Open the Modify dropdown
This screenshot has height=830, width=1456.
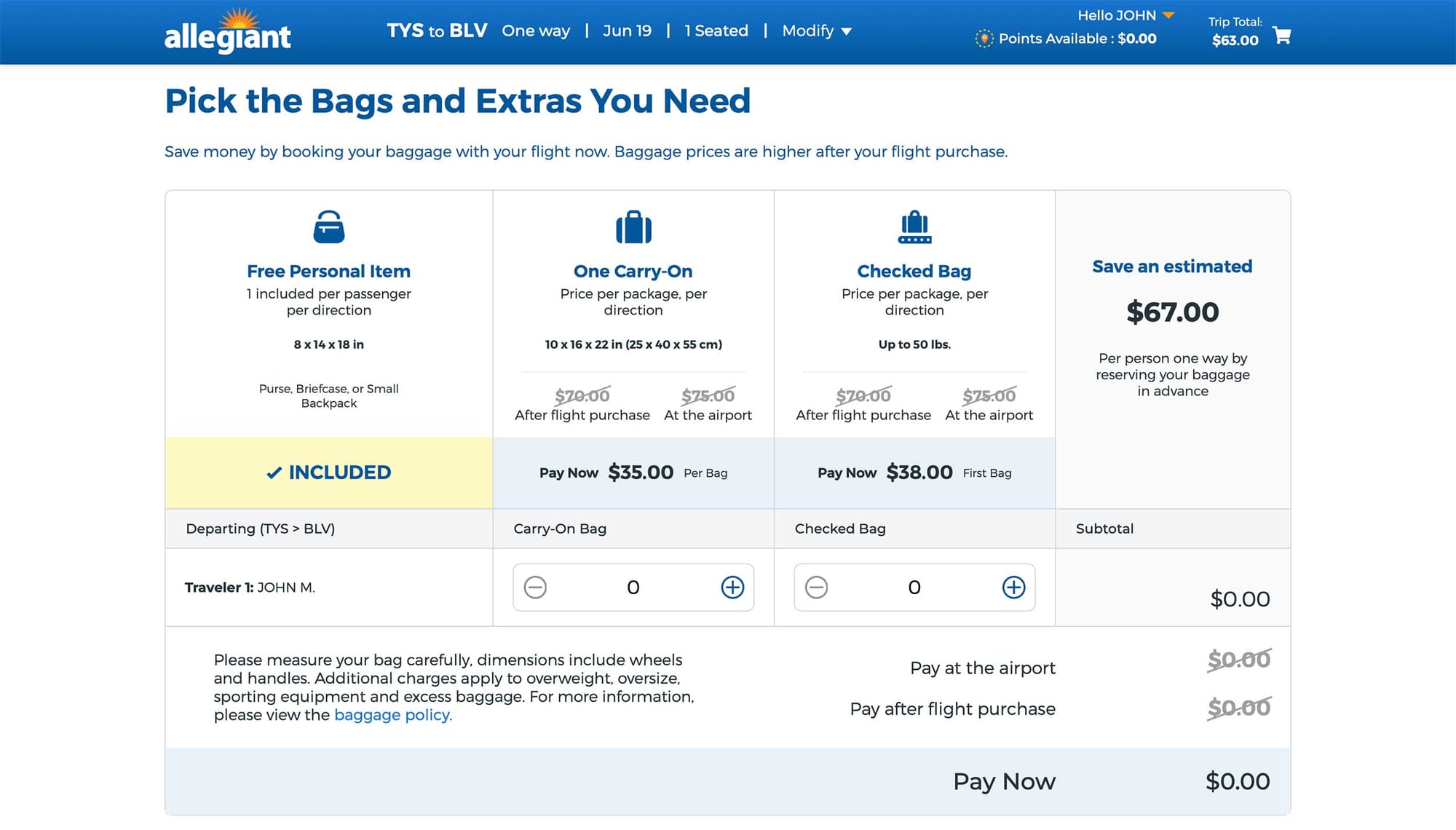pyautogui.click(x=817, y=31)
